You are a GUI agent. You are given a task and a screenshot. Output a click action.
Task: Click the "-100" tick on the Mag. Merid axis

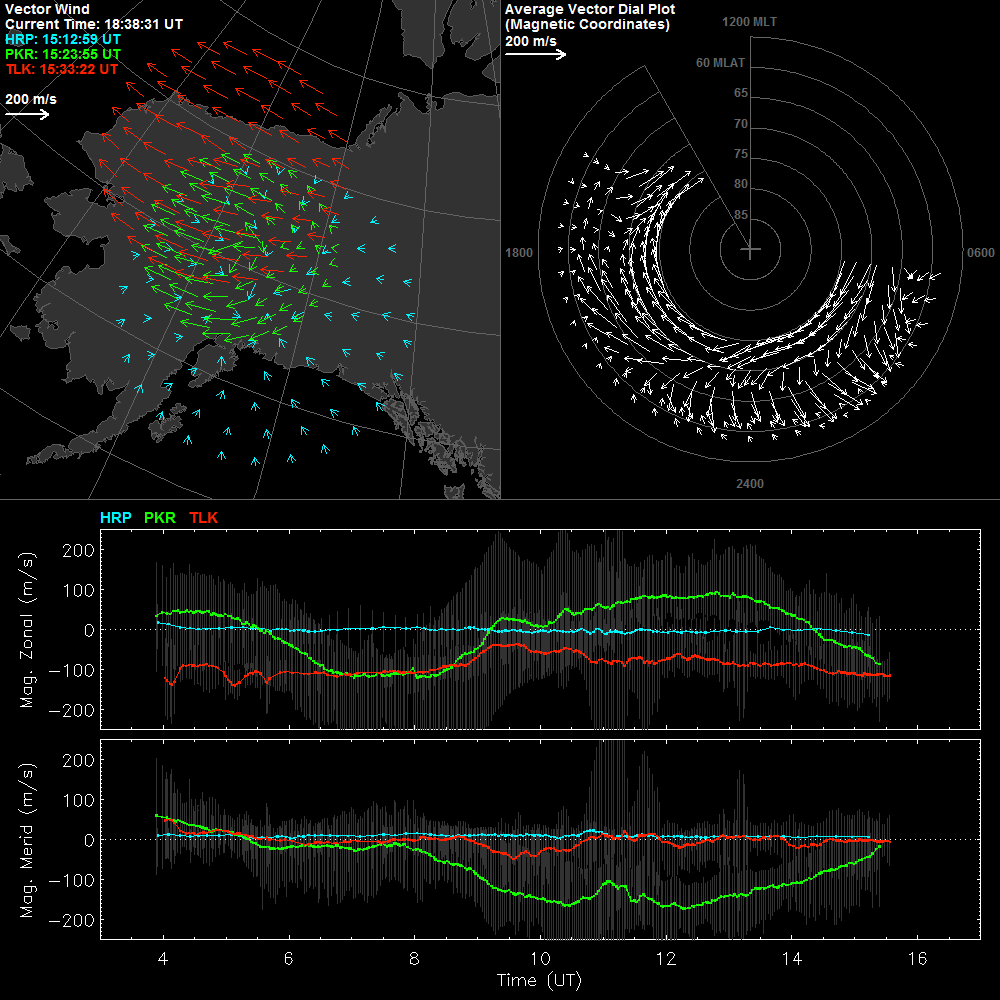pos(73,880)
